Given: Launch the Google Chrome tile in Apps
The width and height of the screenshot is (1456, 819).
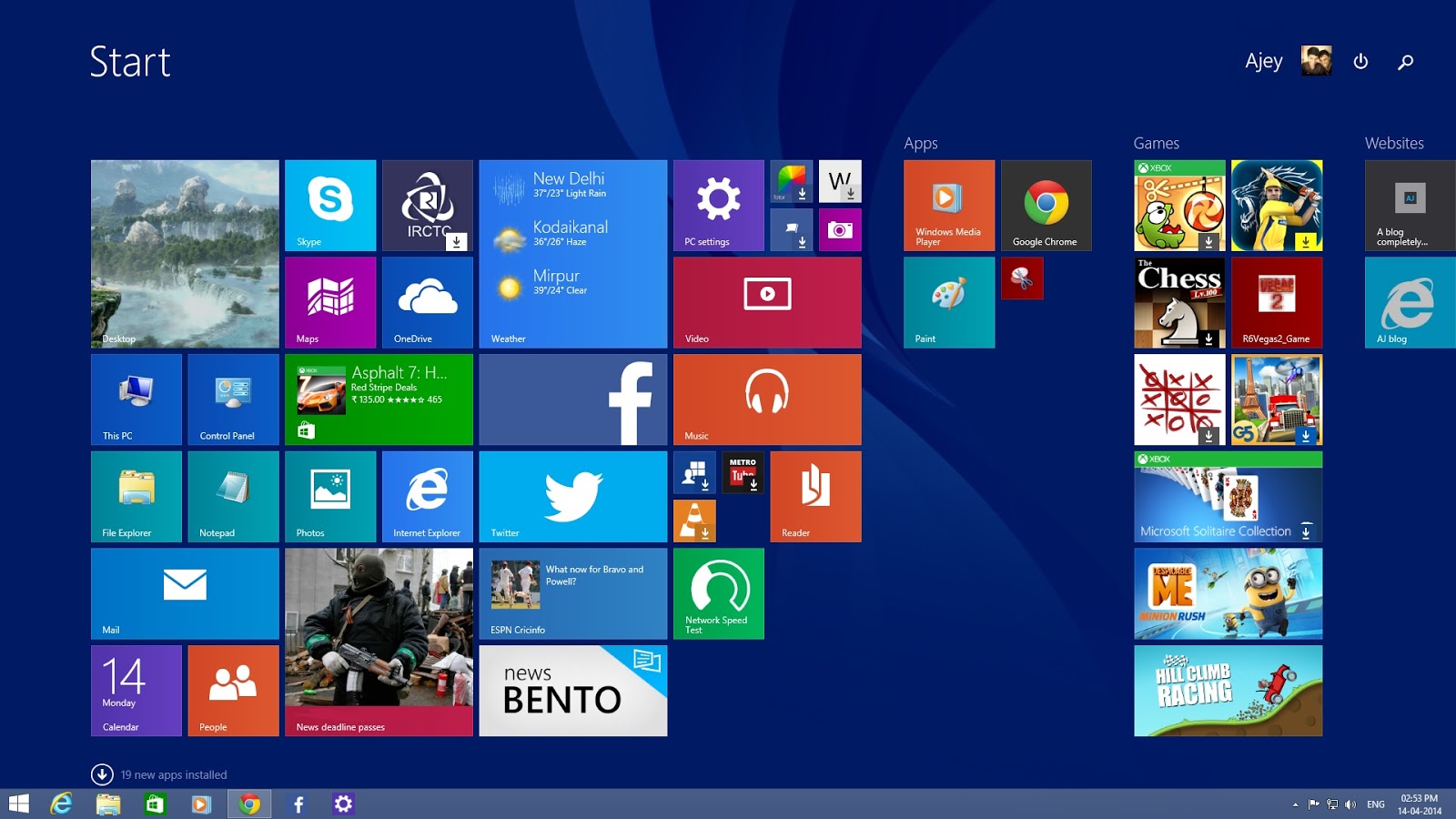Looking at the screenshot, I should [1046, 206].
